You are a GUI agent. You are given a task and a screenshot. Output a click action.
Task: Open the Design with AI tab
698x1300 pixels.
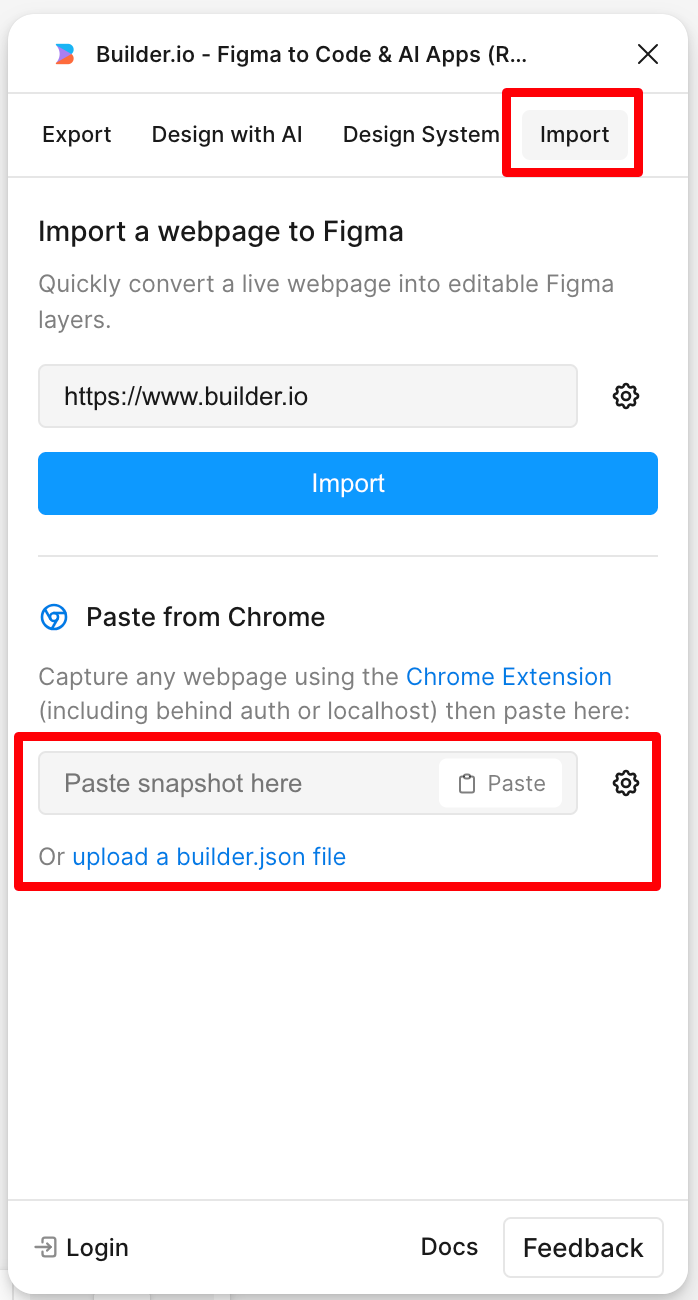(227, 135)
